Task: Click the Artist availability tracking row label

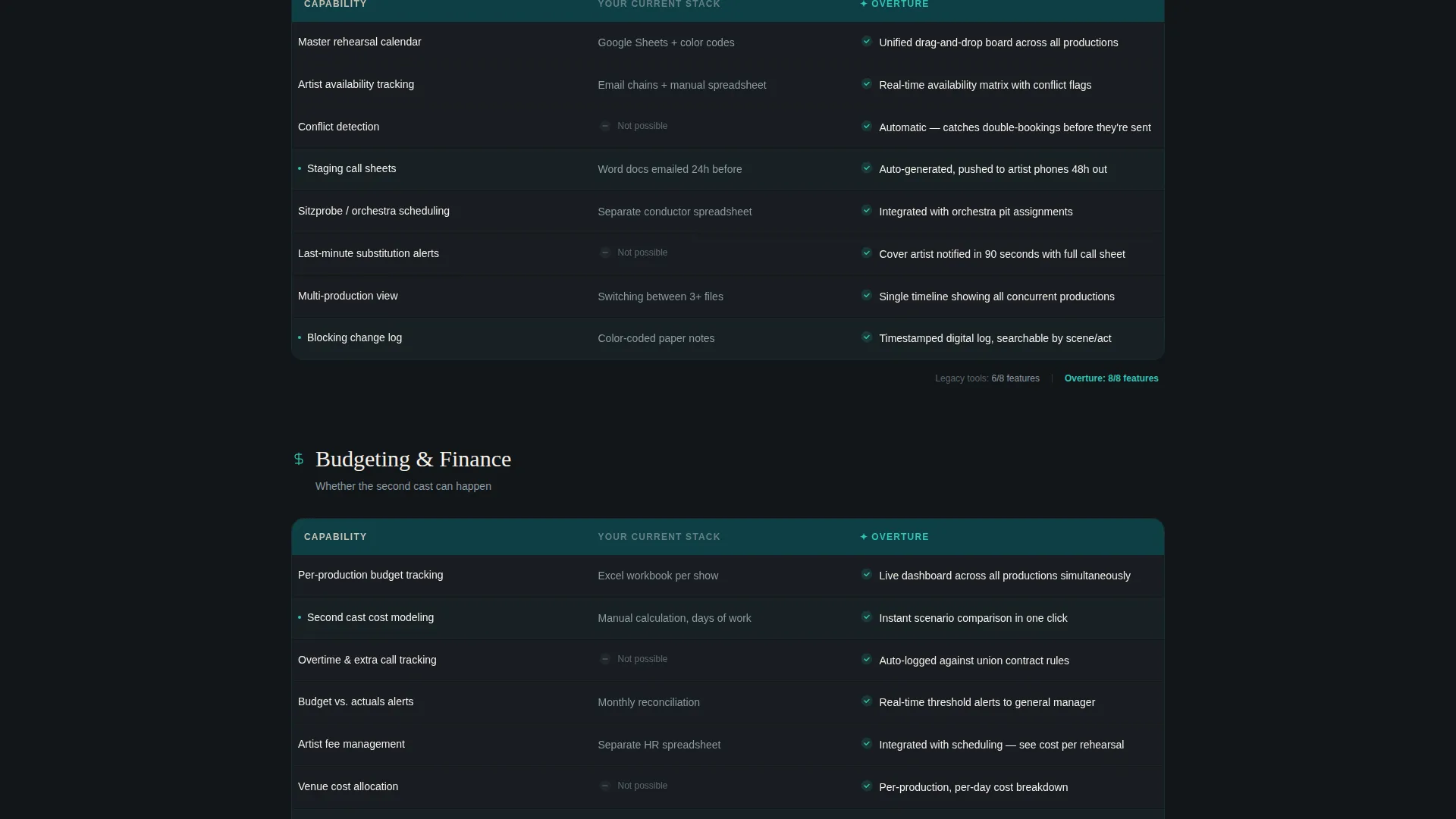Action: [x=356, y=84]
